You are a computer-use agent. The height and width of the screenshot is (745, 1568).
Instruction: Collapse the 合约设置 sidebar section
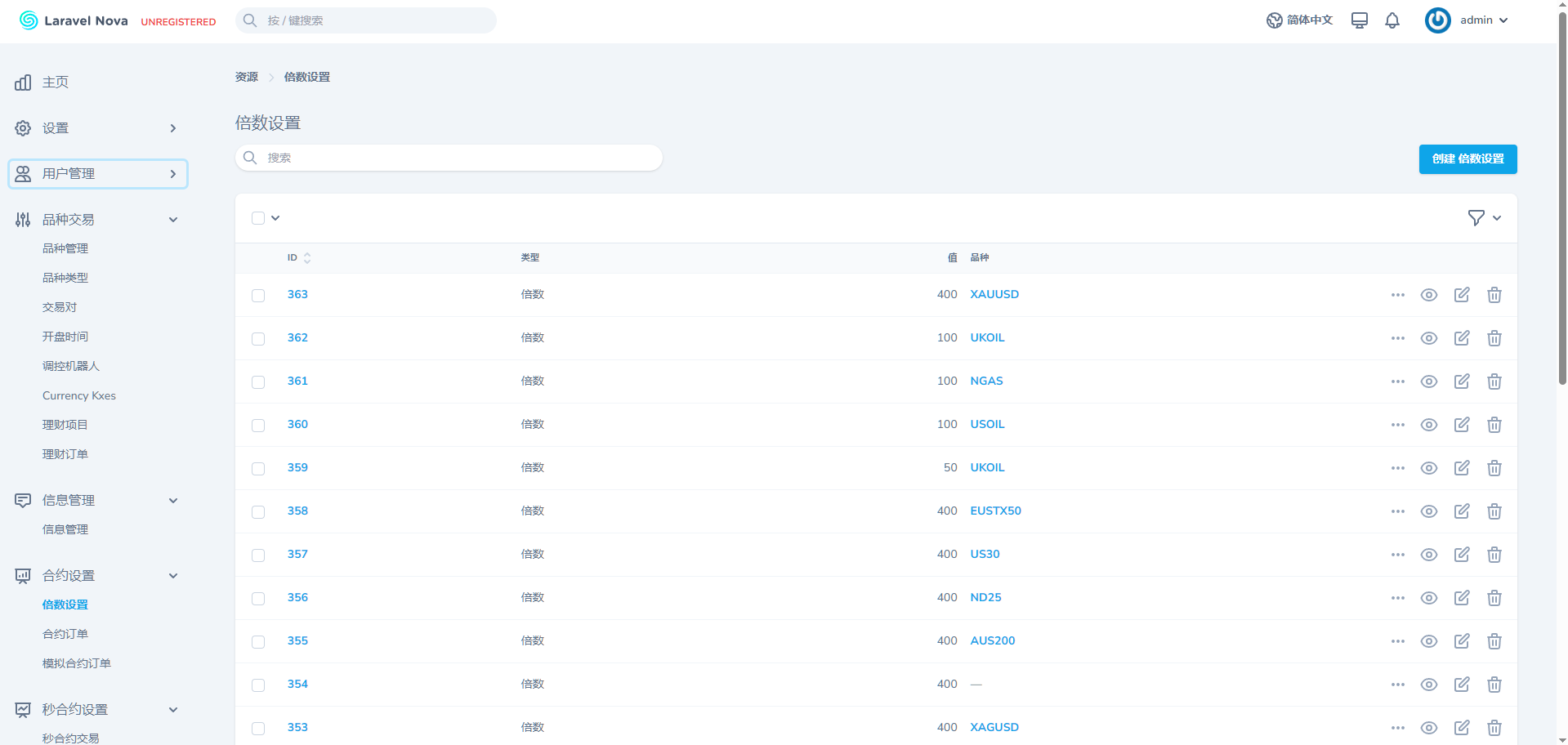[98, 576]
